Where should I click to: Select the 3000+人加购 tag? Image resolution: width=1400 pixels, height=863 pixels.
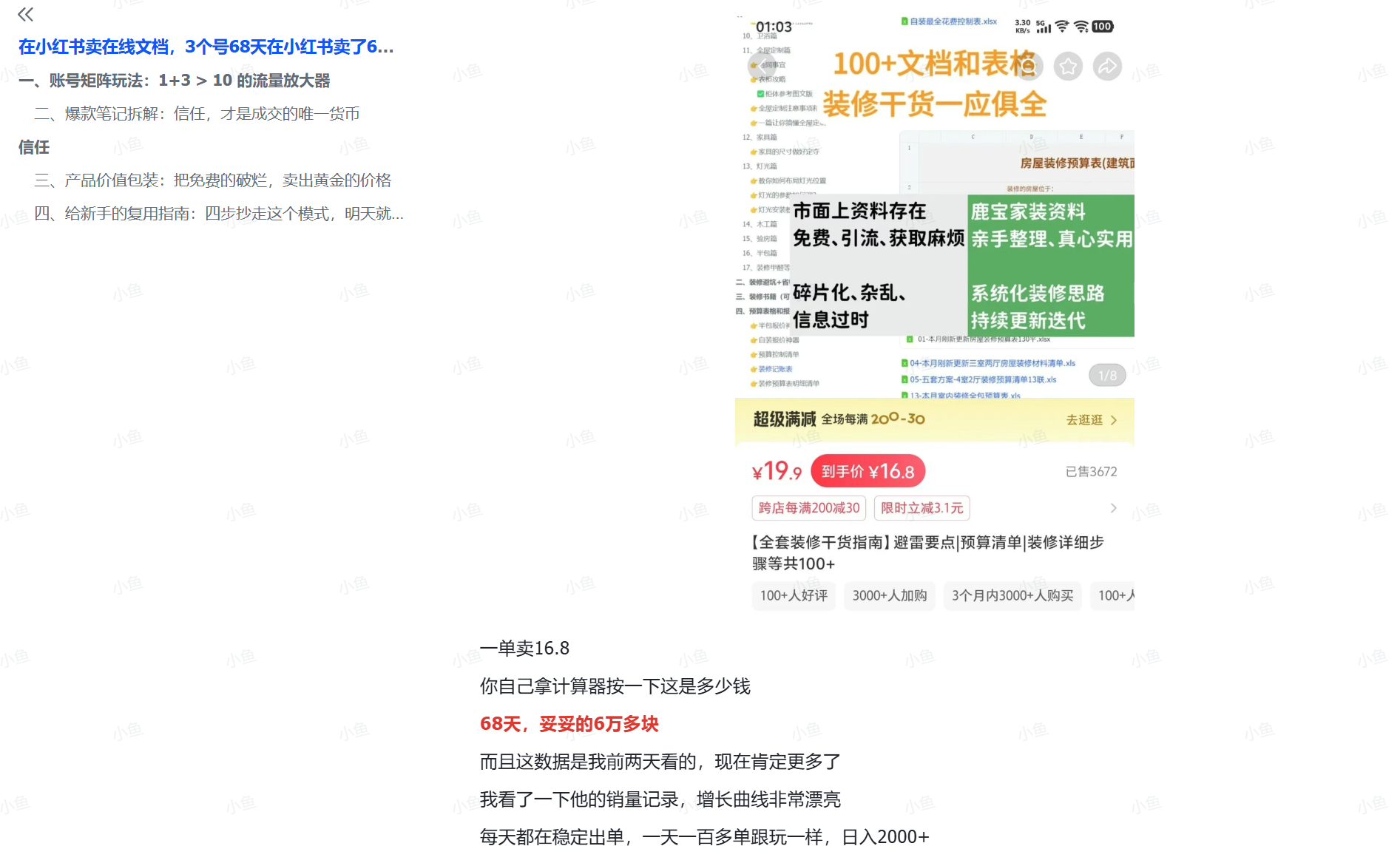tap(890, 596)
